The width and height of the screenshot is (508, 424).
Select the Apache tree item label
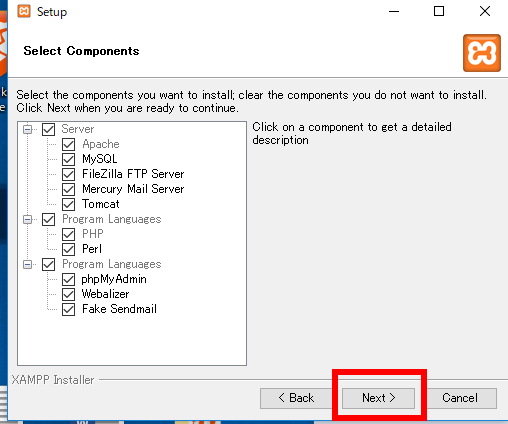[101, 144]
